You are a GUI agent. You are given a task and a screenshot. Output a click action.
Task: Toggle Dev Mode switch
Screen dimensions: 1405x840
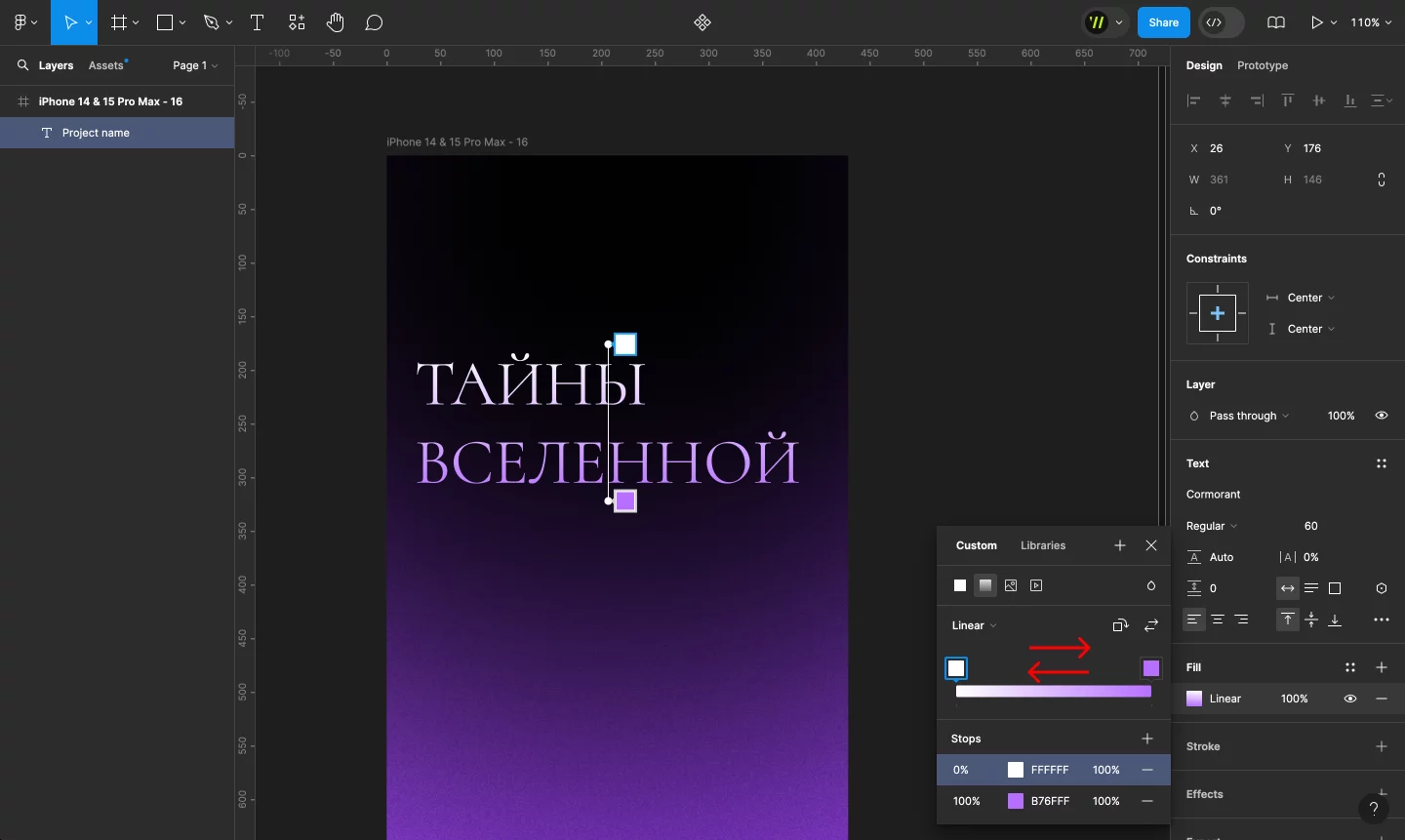(1222, 22)
